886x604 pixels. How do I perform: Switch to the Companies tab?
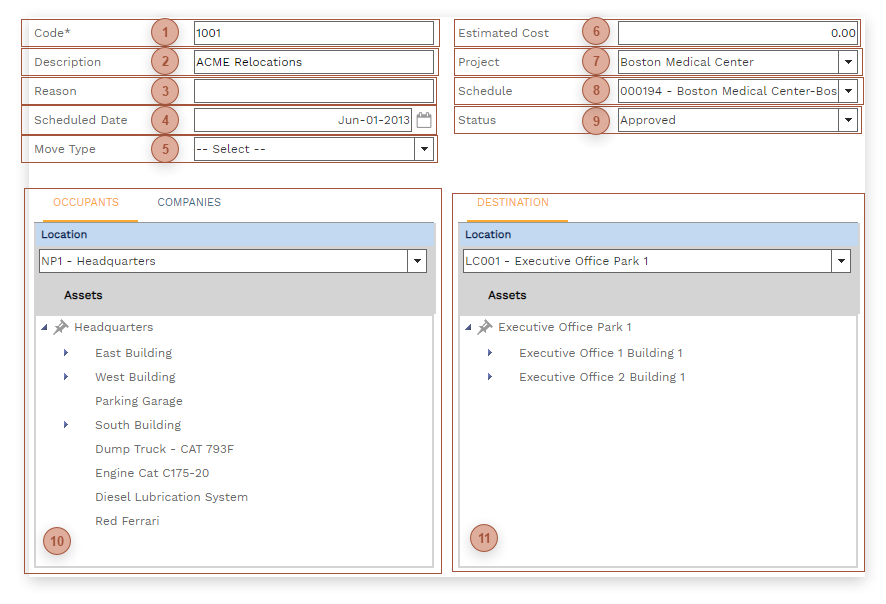[x=189, y=203]
